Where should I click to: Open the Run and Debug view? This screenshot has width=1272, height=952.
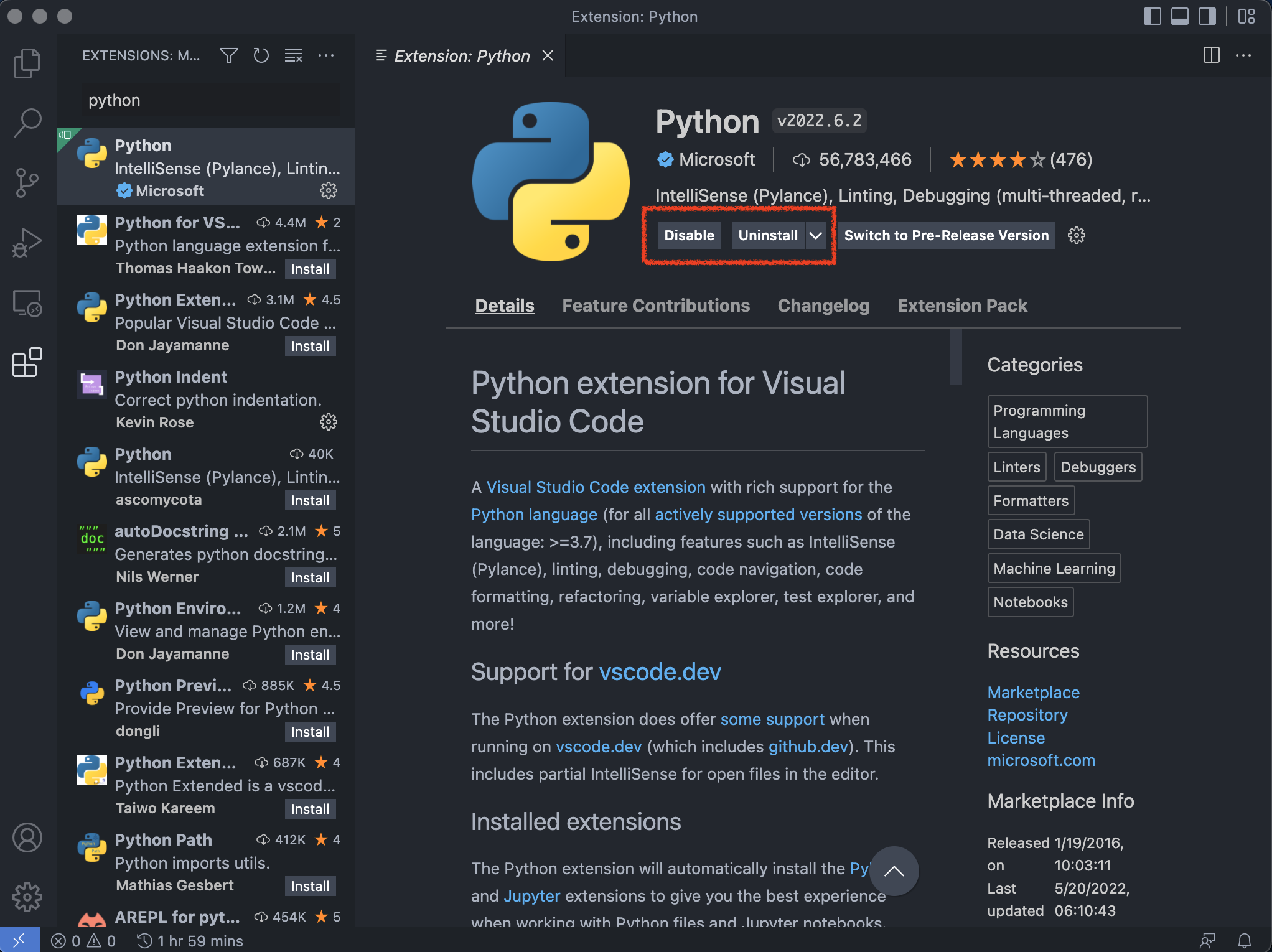(x=27, y=243)
